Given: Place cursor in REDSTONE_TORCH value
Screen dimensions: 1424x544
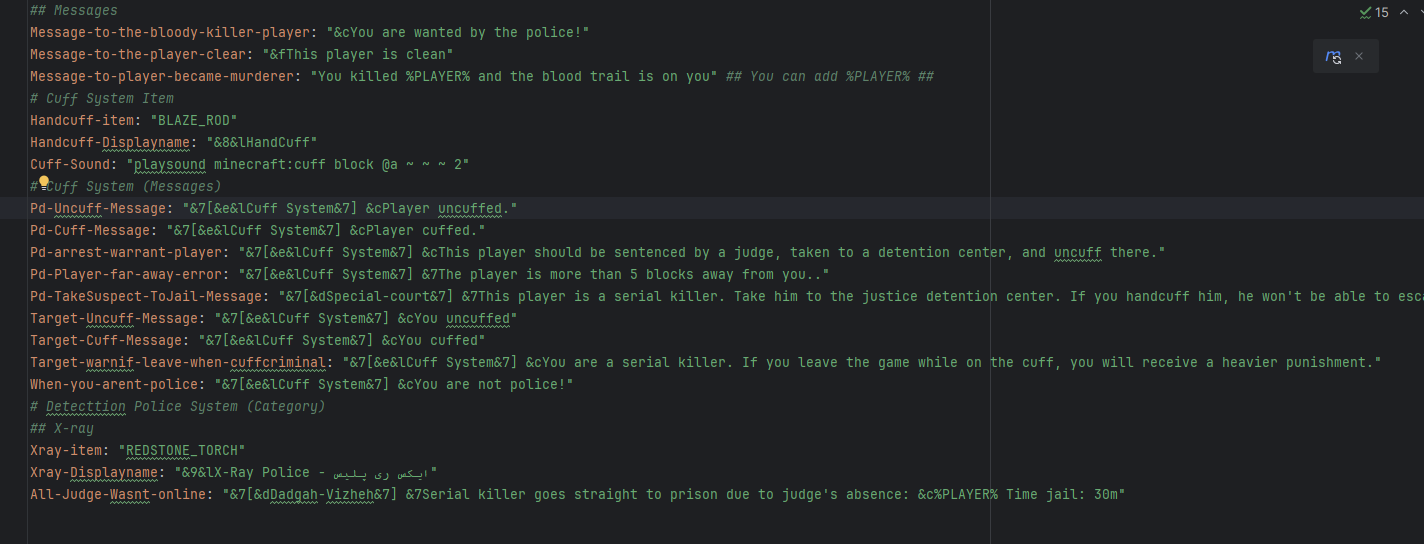Looking at the screenshot, I should point(181,450).
